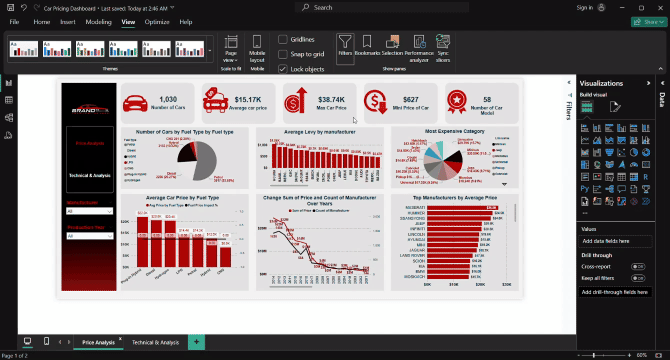
Task: Select Format page icon in Visualizations
Action: pos(615,107)
